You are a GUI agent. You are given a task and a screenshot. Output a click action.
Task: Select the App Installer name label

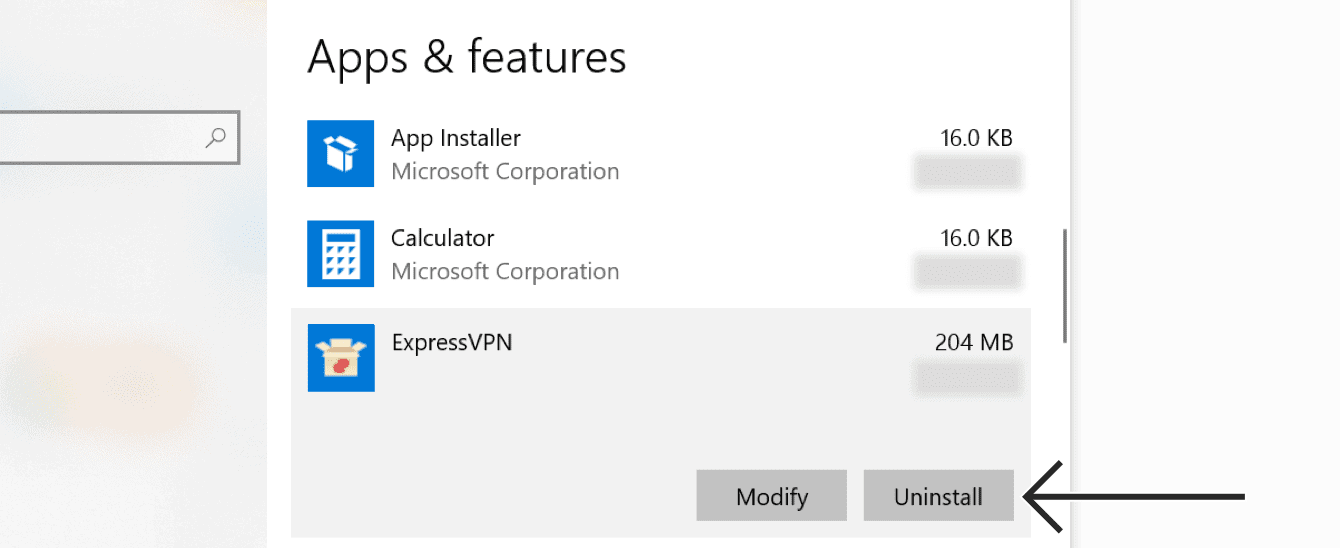[x=456, y=138]
